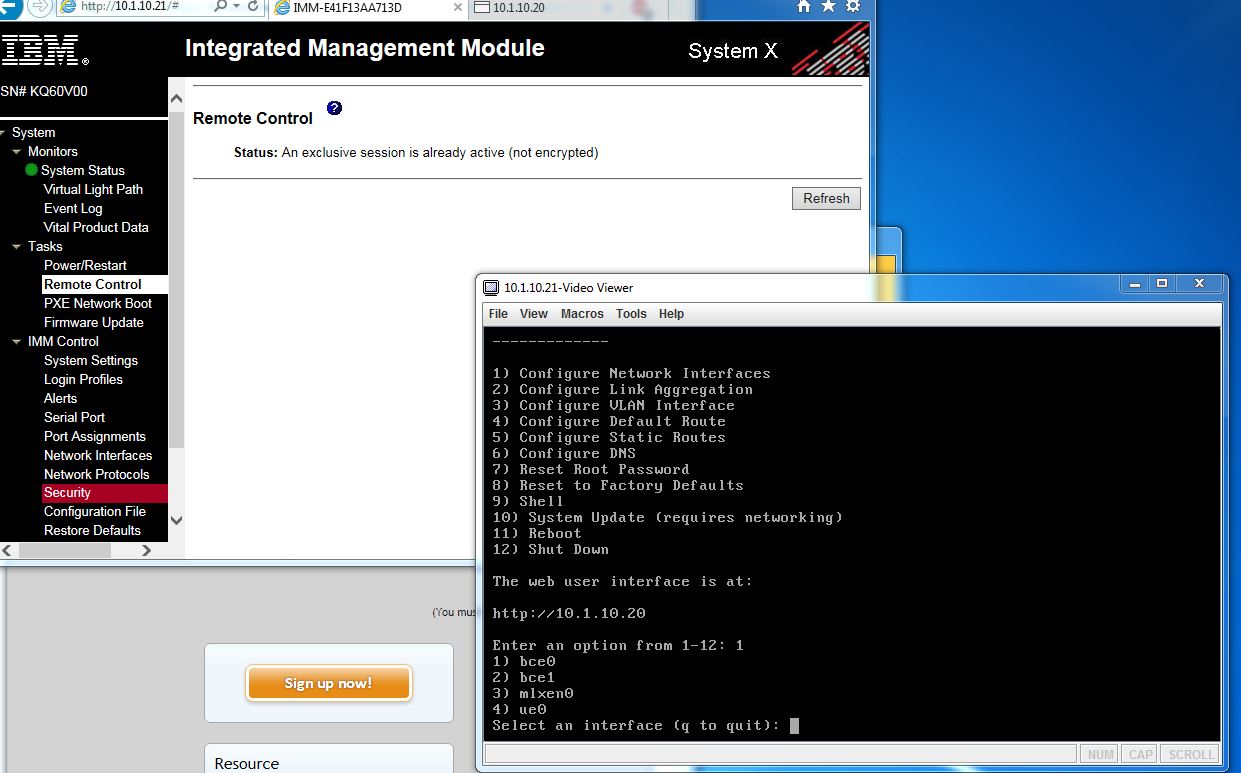The width and height of the screenshot is (1241, 773).
Task: Click the Refresh button on Remote Control page
Action: (826, 198)
